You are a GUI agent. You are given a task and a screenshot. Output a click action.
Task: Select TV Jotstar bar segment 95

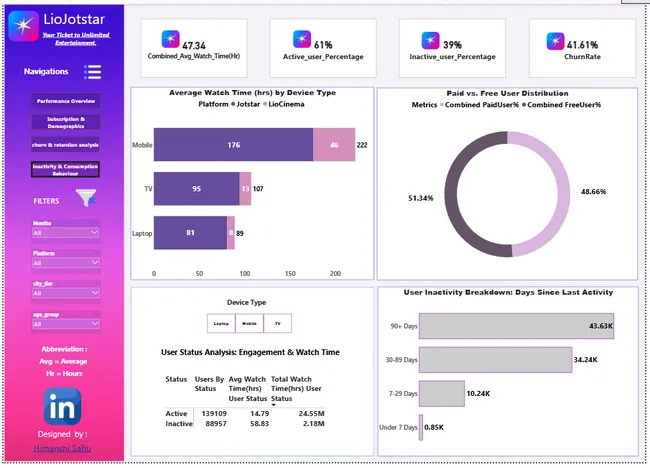[x=196, y=189]
